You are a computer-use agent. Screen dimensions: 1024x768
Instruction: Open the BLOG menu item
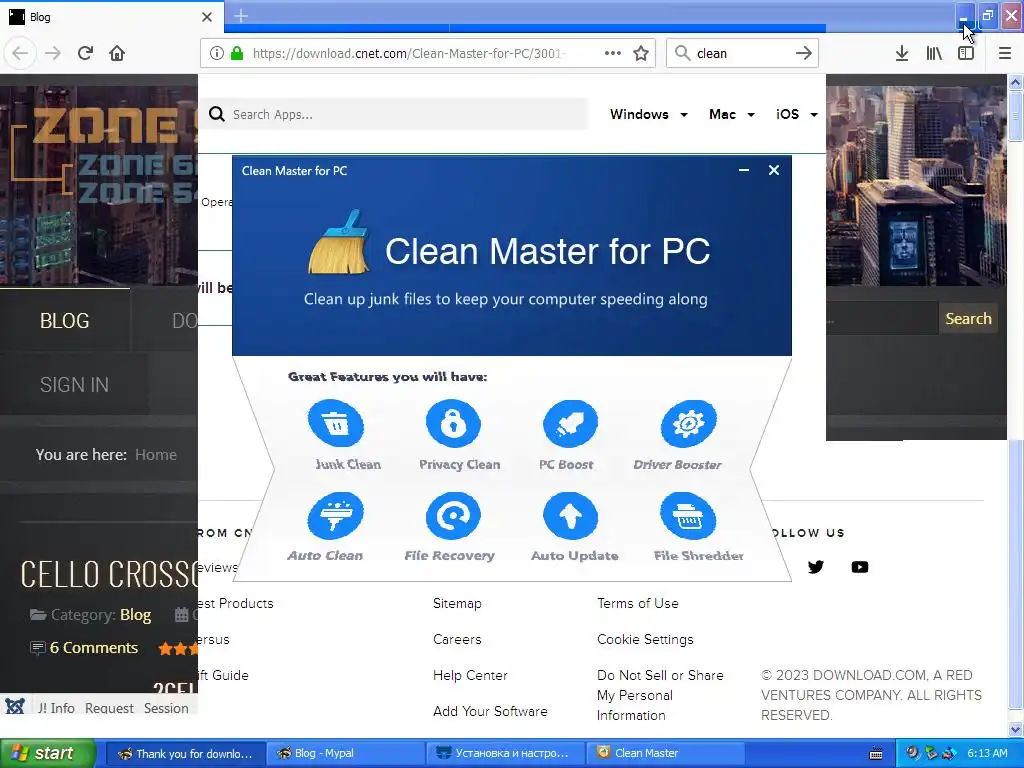pyautogui.click(x=65, y=321)
